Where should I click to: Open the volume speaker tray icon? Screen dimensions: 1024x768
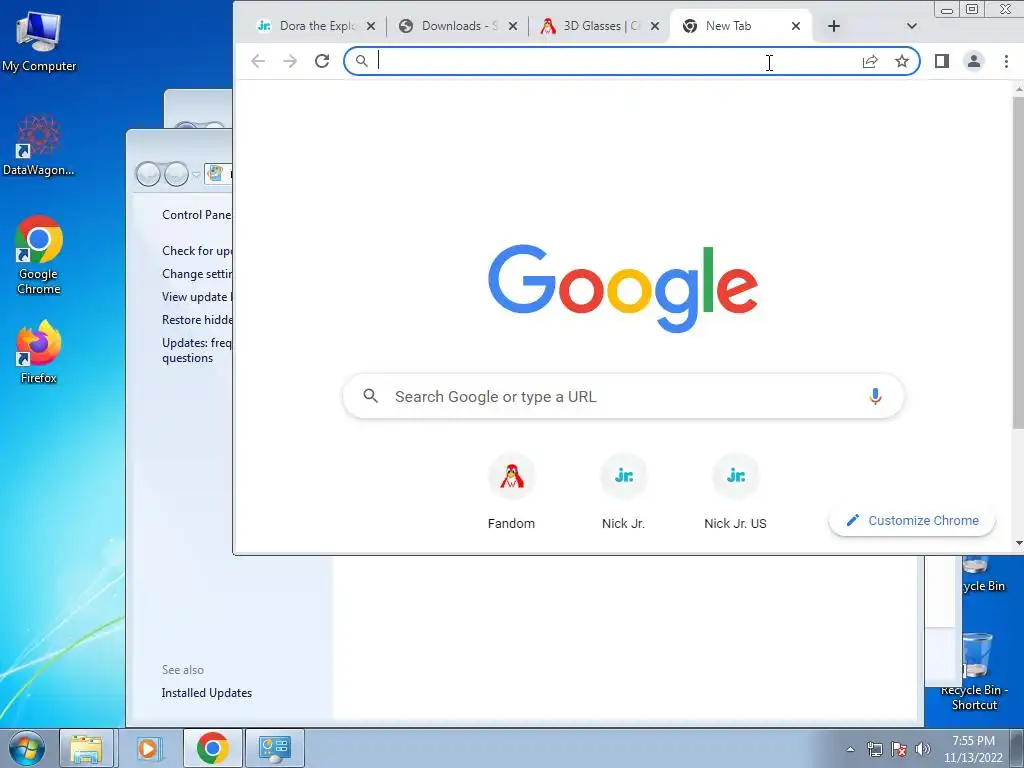click(x=923, y=749)
